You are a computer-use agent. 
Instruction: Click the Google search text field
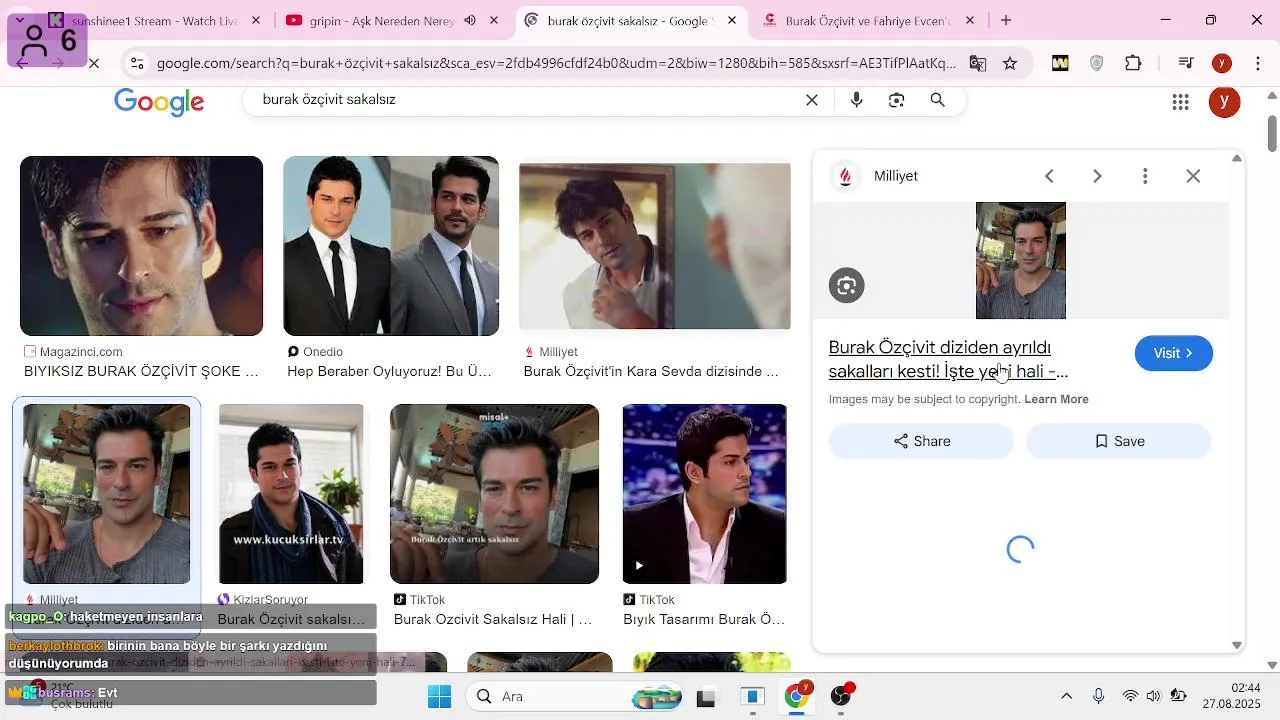click(x=525, y=100)
